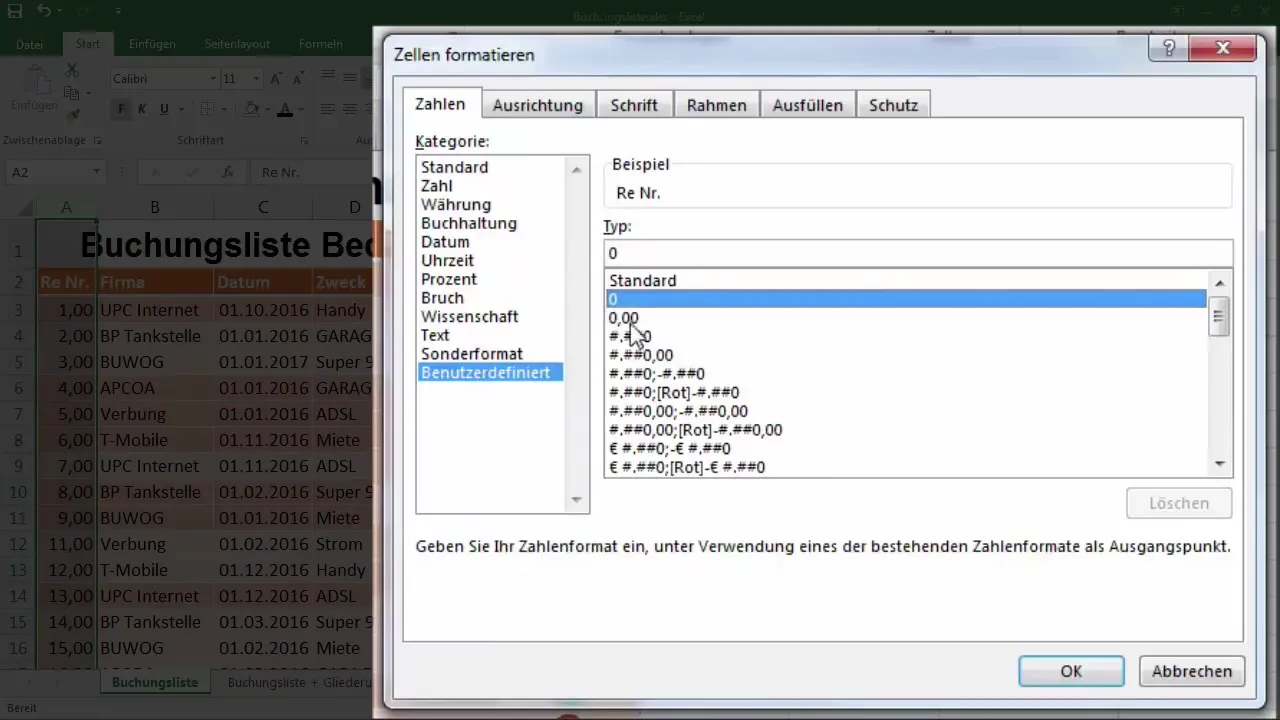The height and width of the screenshot is (720, 1280).
Task: Click the help question mark button in the dialog
Action: tap(1168, 48)
